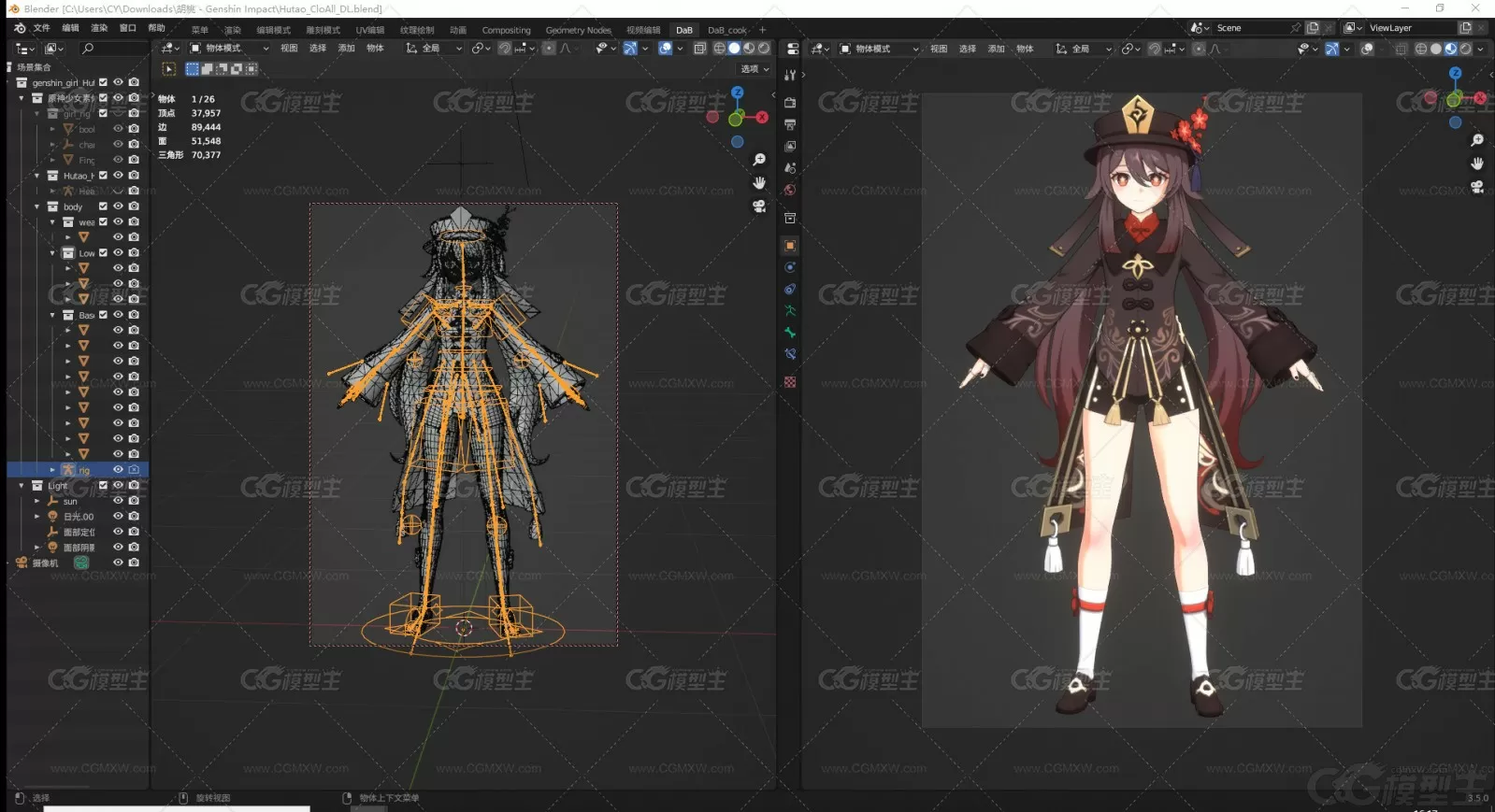
Task: Hide the sun object in viewport
Action: (118, 501)
